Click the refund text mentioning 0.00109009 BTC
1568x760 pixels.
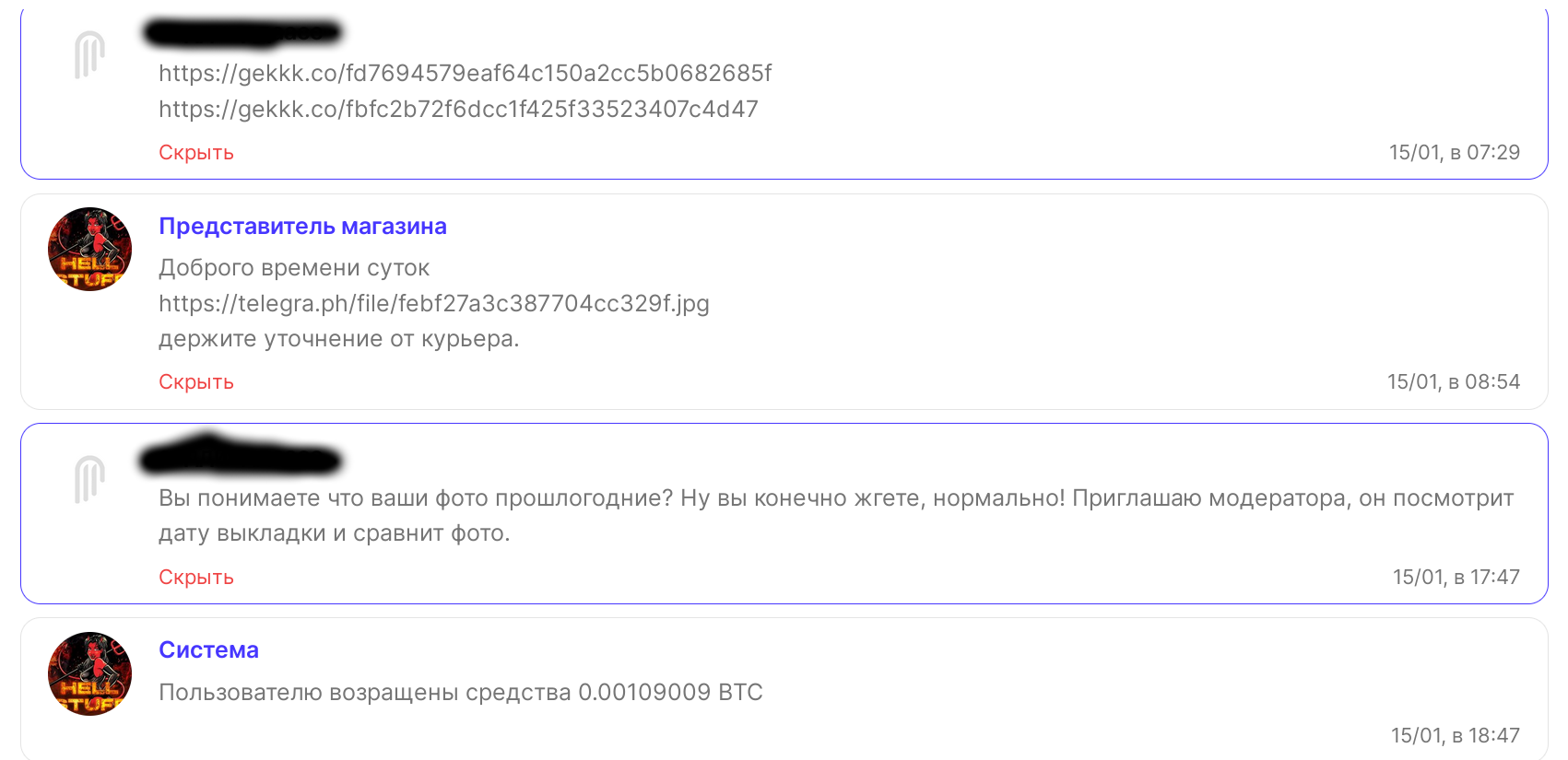461,692
